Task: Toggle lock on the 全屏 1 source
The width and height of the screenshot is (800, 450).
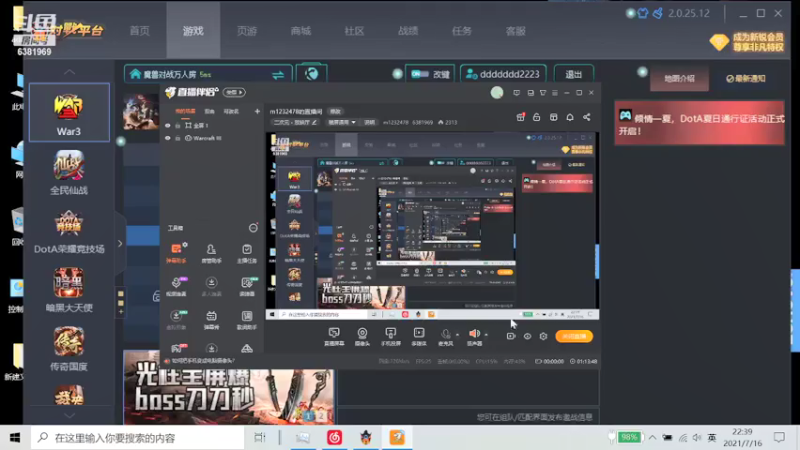Action: pos(178,125)
